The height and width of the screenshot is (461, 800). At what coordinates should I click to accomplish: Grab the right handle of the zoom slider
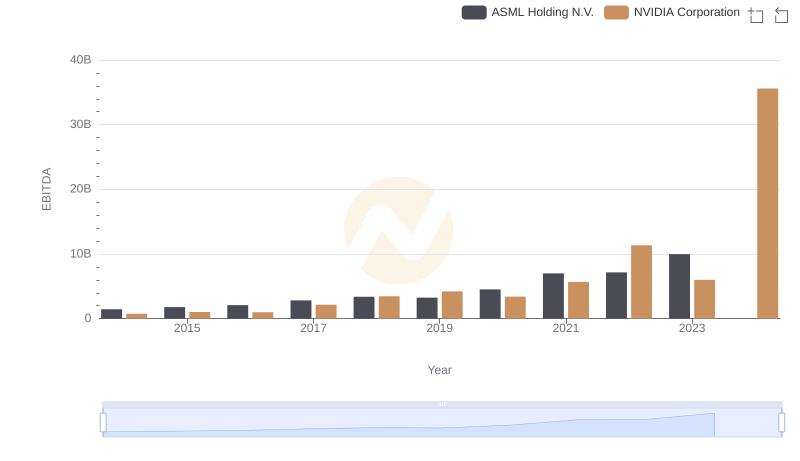click(x=782, y=423)
